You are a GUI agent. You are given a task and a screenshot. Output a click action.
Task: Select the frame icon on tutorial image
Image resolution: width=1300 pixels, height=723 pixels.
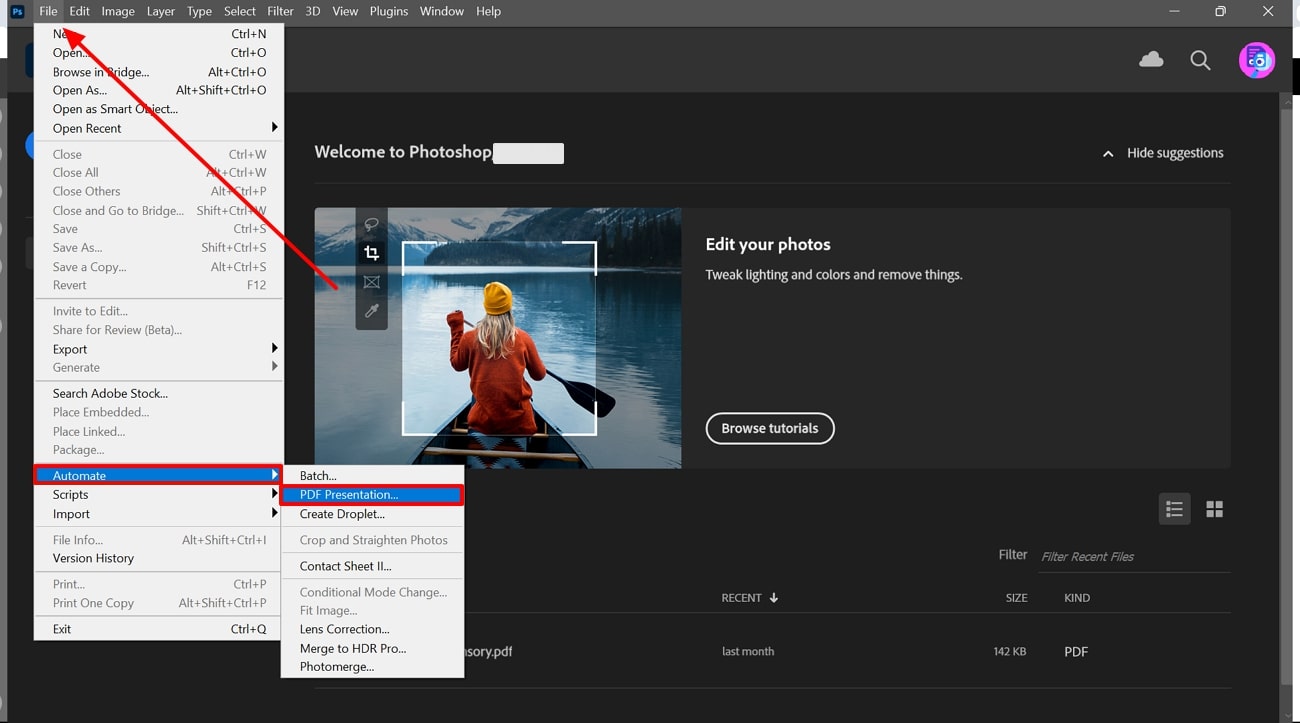(371, 282)
